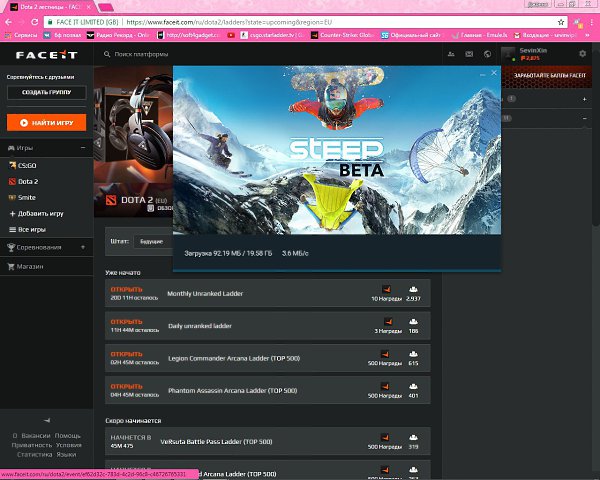Open the globe notifications icon in header
This screenshot has width=600, height=480.
[x=487, y=54]
